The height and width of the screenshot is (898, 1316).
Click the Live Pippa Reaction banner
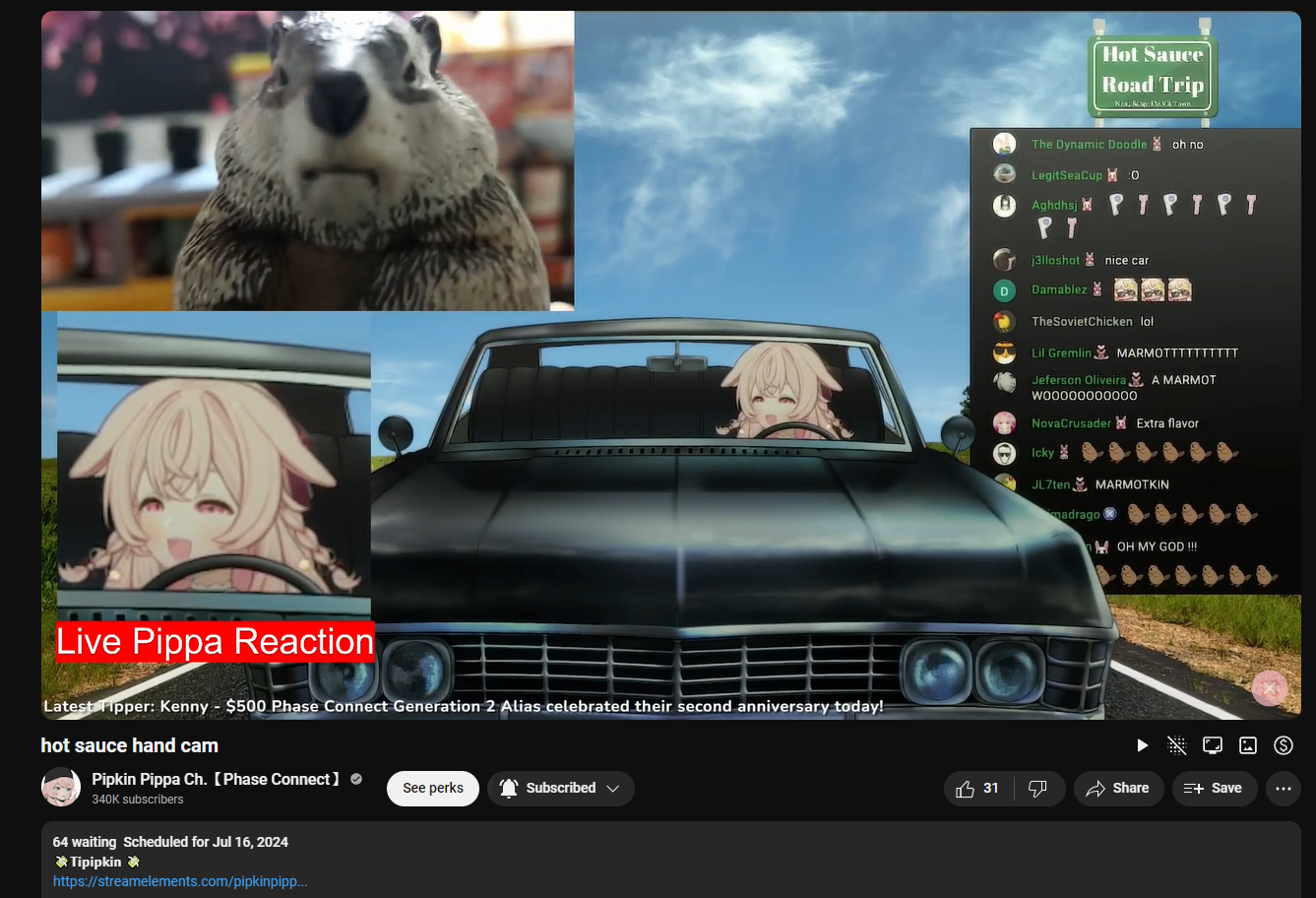pos(215,642)
